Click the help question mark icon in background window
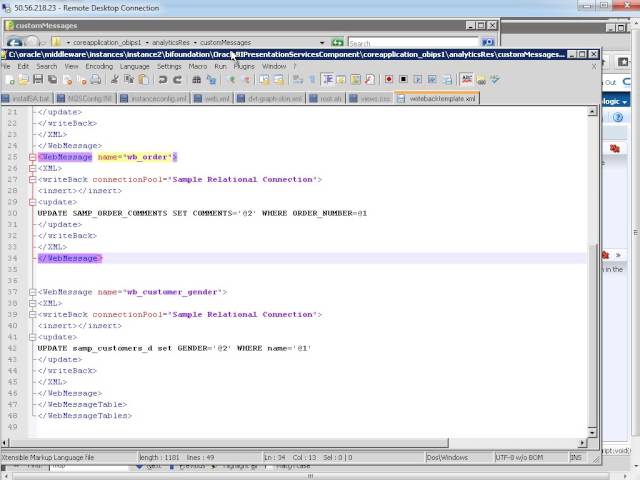 coord(618,118)
